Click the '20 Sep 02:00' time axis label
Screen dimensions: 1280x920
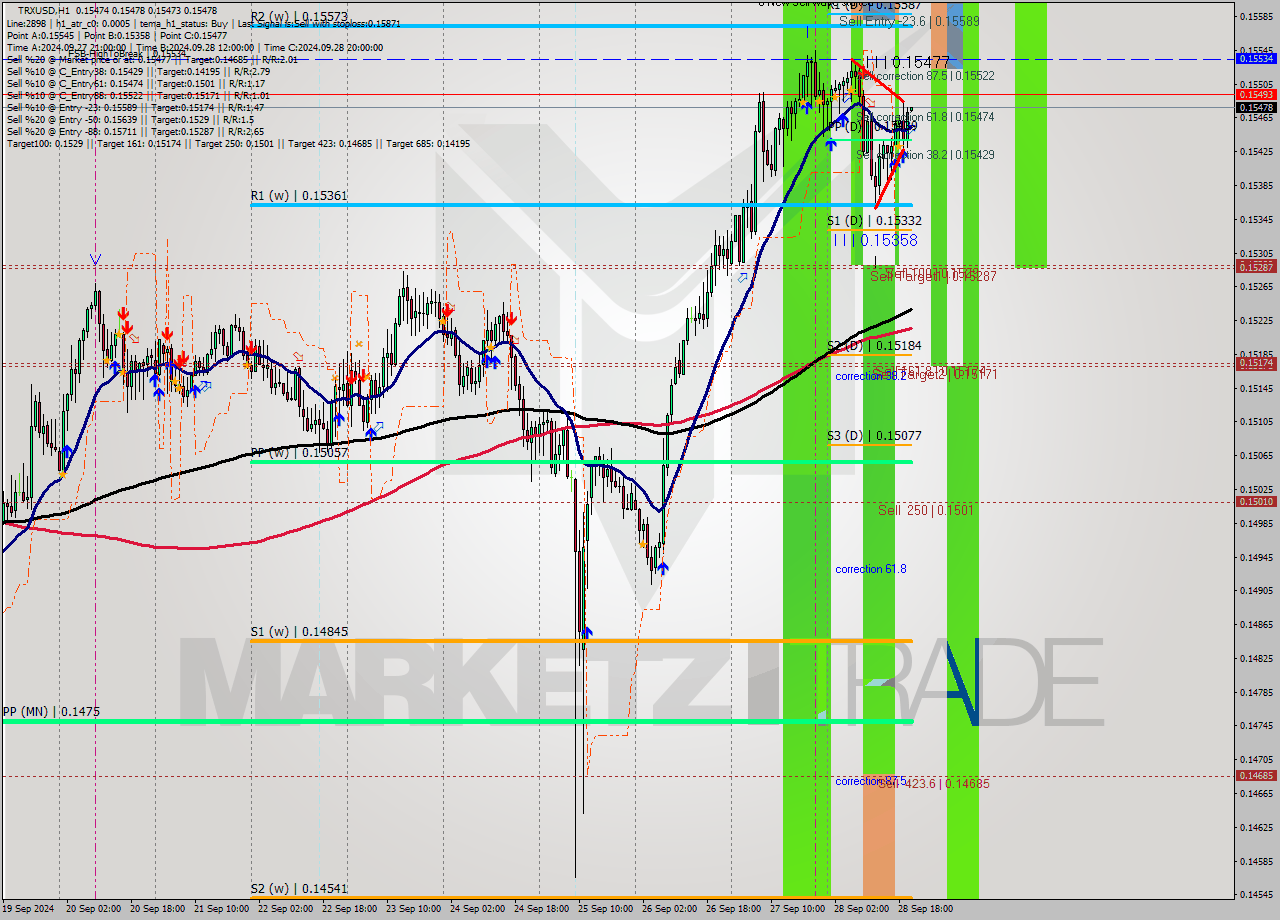[94, 909]
